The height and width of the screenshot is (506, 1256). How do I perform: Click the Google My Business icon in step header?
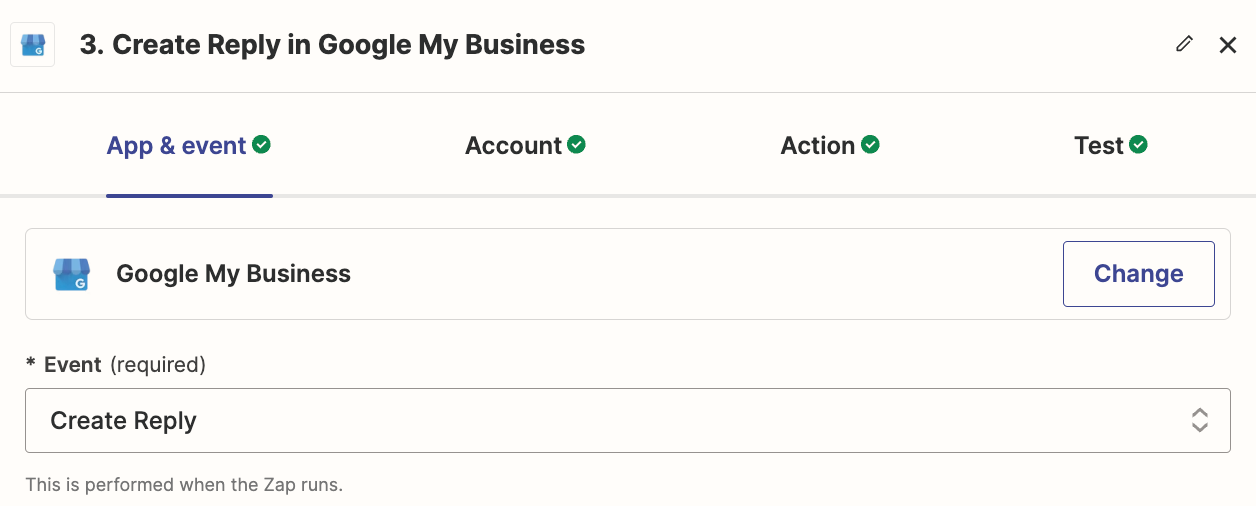click(32, 45)
